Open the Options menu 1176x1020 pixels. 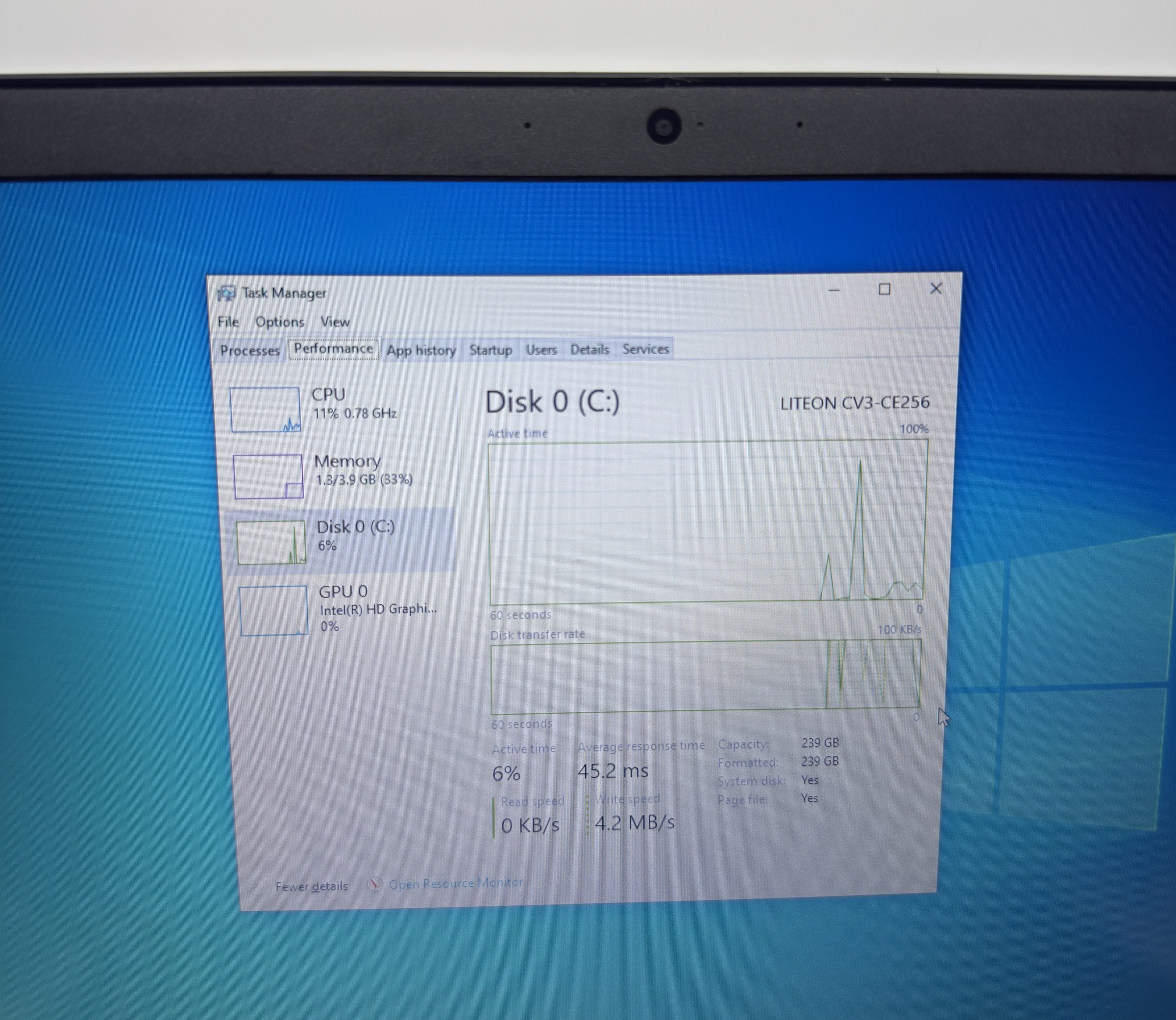(279, 322)
